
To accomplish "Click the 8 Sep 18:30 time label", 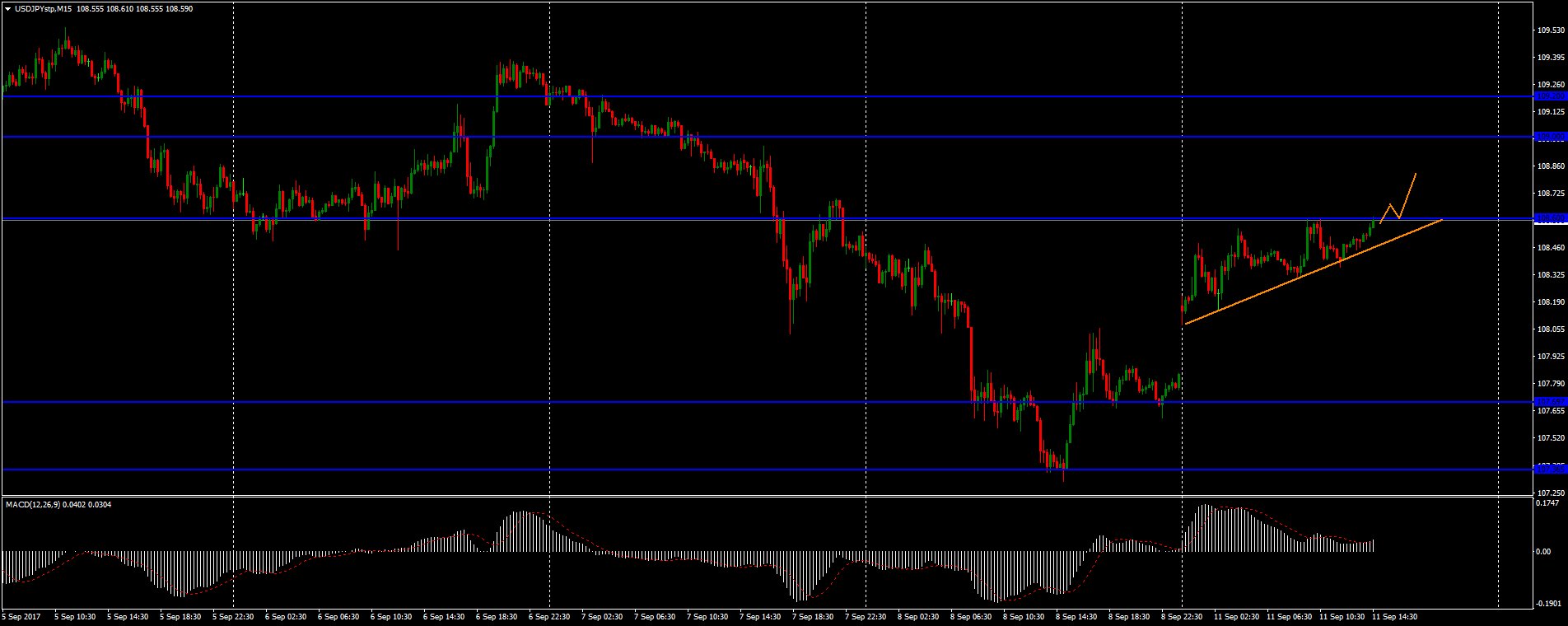I will point(1129,616).
